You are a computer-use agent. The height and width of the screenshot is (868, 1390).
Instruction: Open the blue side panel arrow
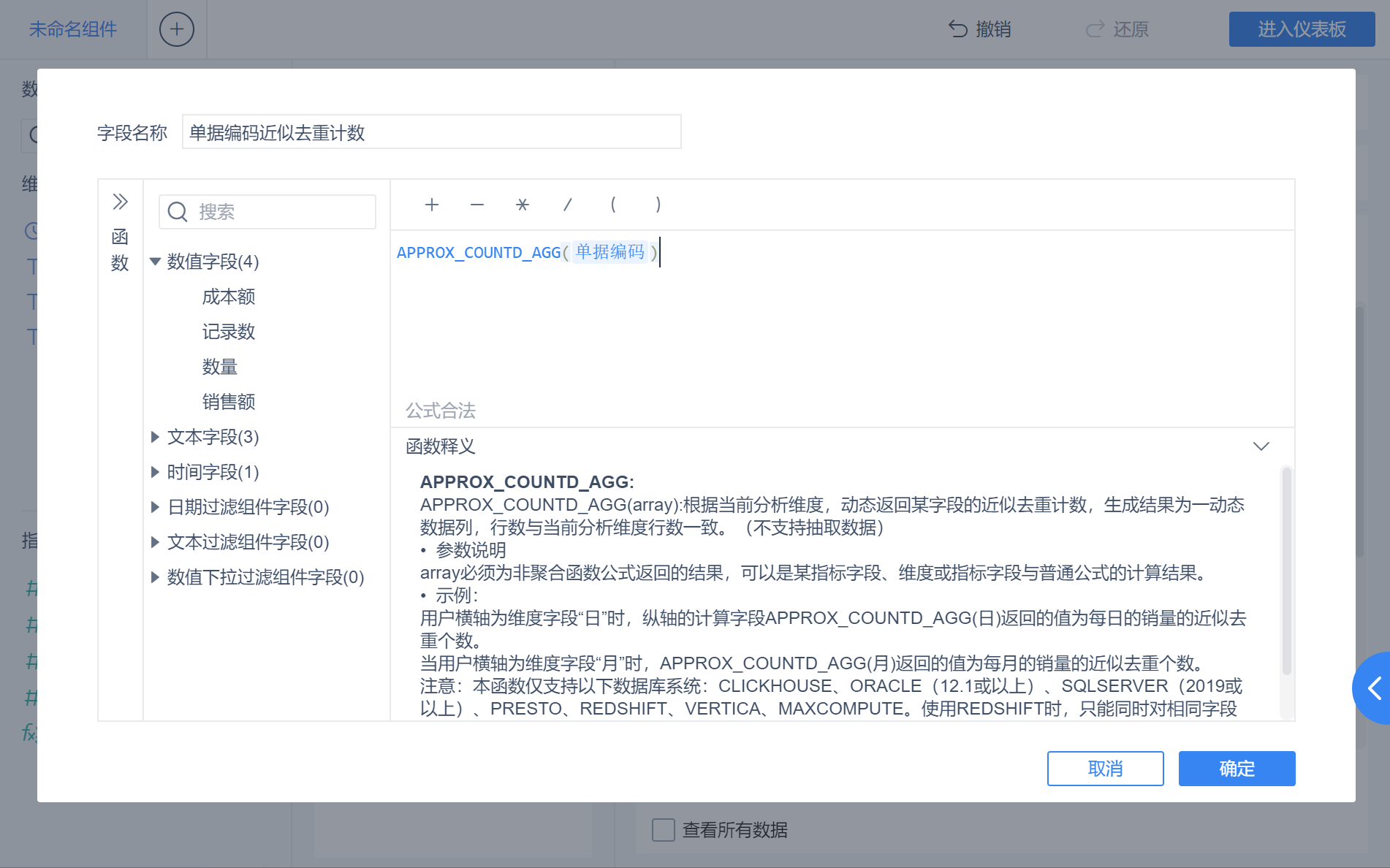click(x=1372, y=688)
